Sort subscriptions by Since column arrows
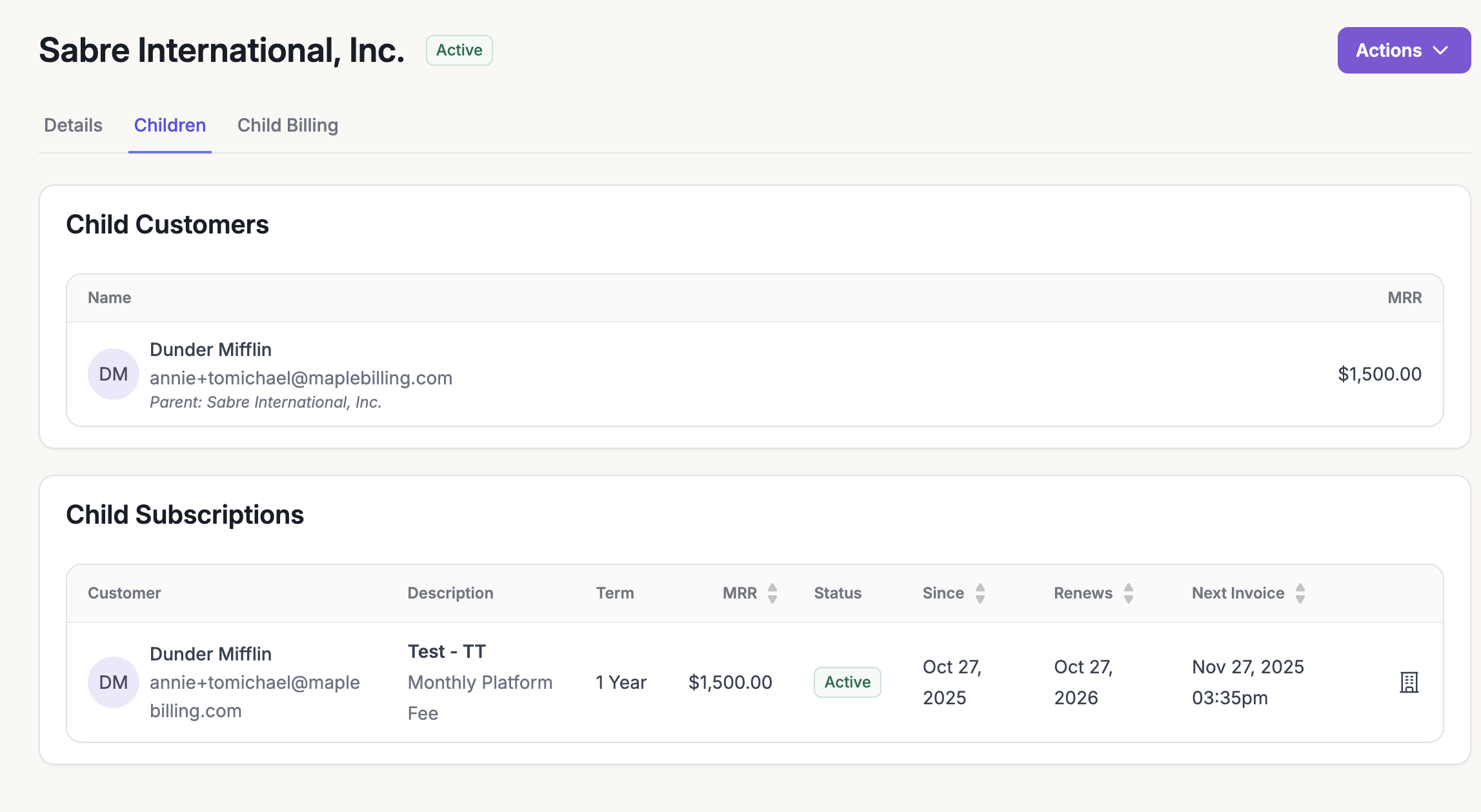Image resolution: width=1481 pixels, height=812 pixels. pyautogui.click(x=980, y=593)
